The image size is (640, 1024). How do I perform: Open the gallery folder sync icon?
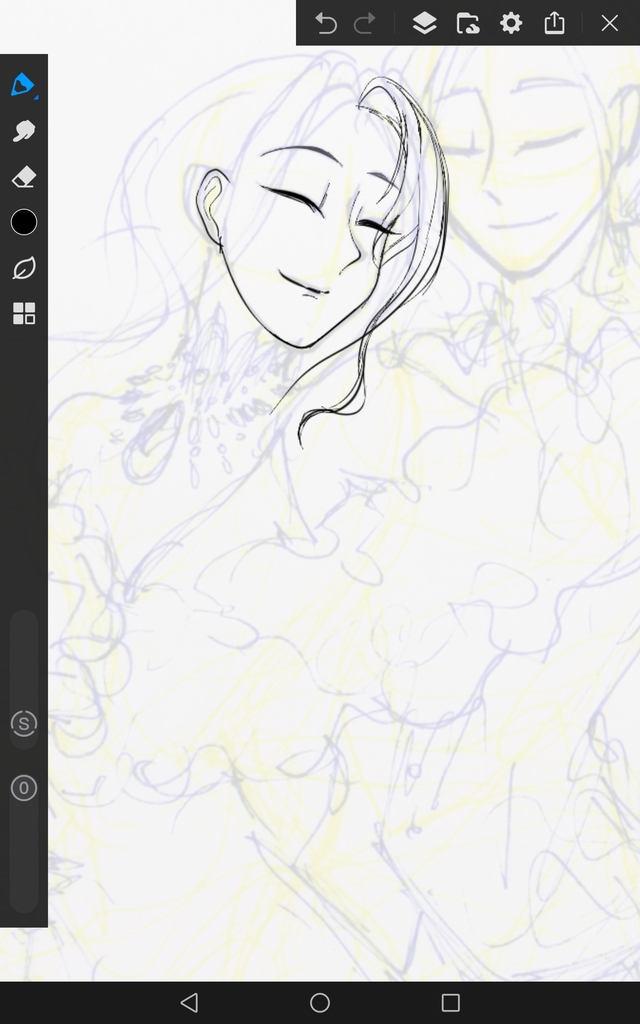coord(468,23)
